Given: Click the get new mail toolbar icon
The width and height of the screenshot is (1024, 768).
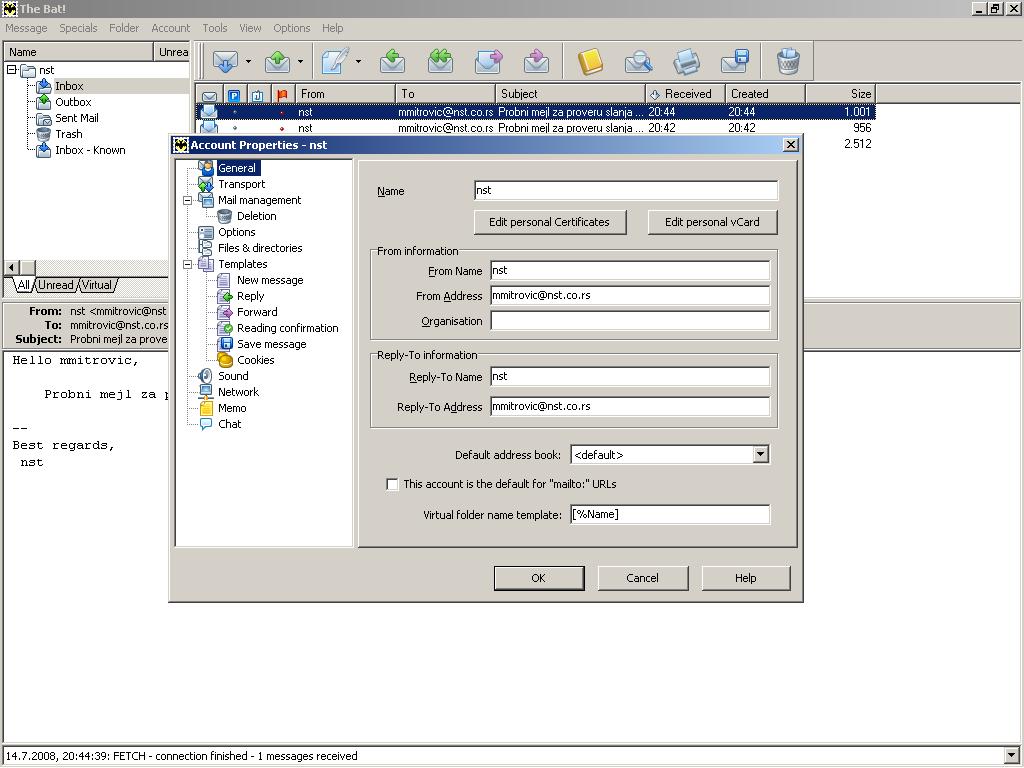Looking at the screenshot, I should [x=224, y=62].
